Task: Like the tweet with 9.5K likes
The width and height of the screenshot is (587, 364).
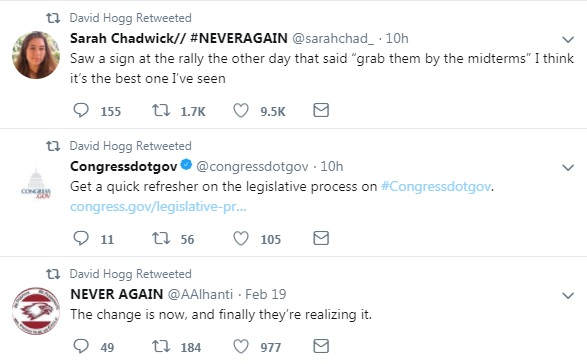Action: (241, 110)
